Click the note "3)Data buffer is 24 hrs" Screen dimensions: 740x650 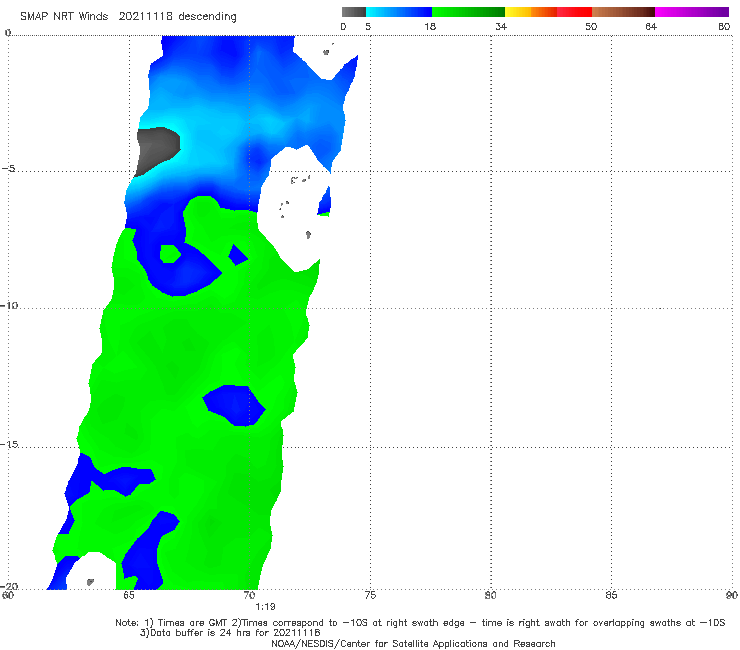coord(230,633)
